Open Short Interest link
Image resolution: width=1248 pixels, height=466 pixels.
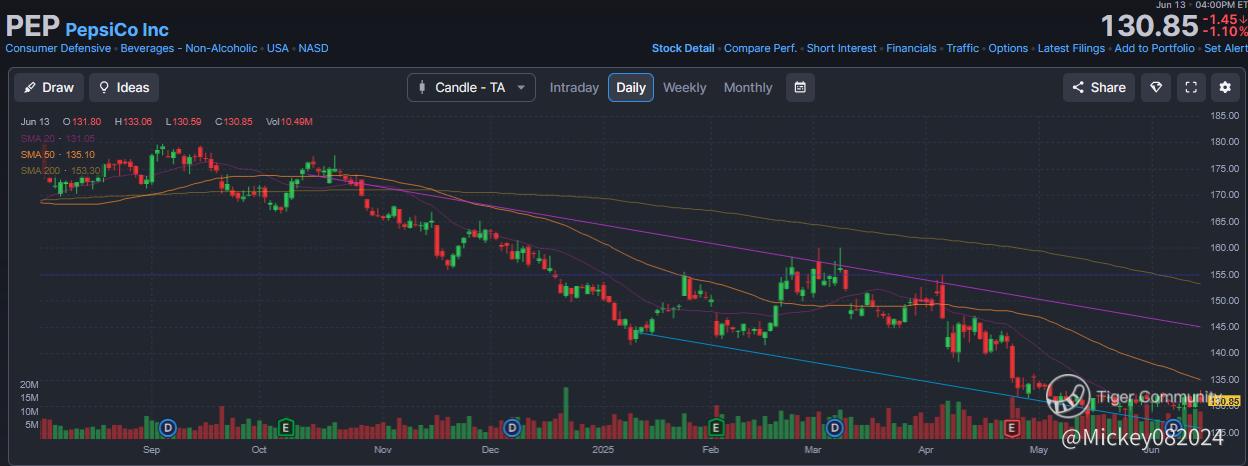pos(841,48)
